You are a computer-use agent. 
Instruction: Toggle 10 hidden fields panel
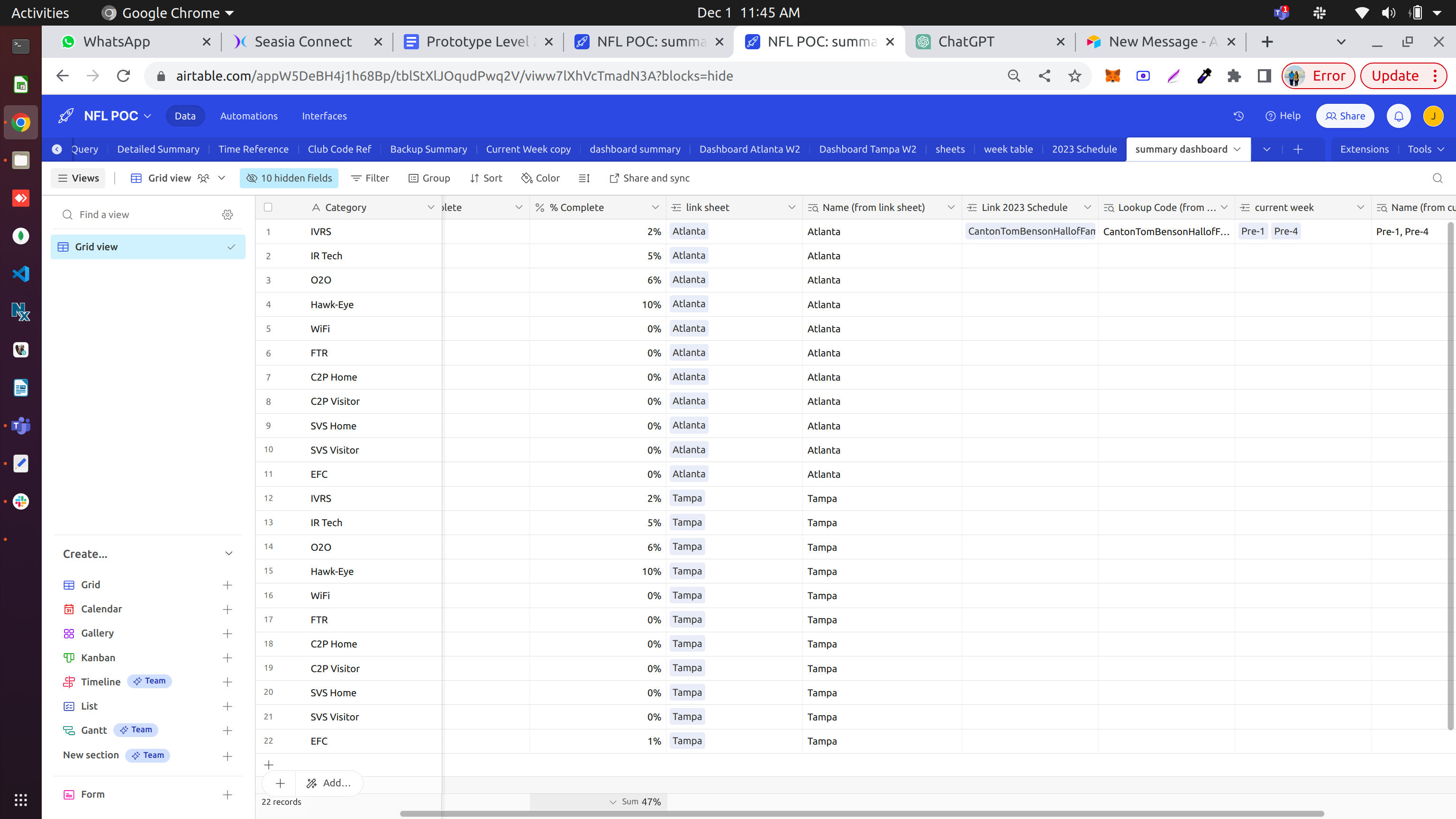click(289, 178)
